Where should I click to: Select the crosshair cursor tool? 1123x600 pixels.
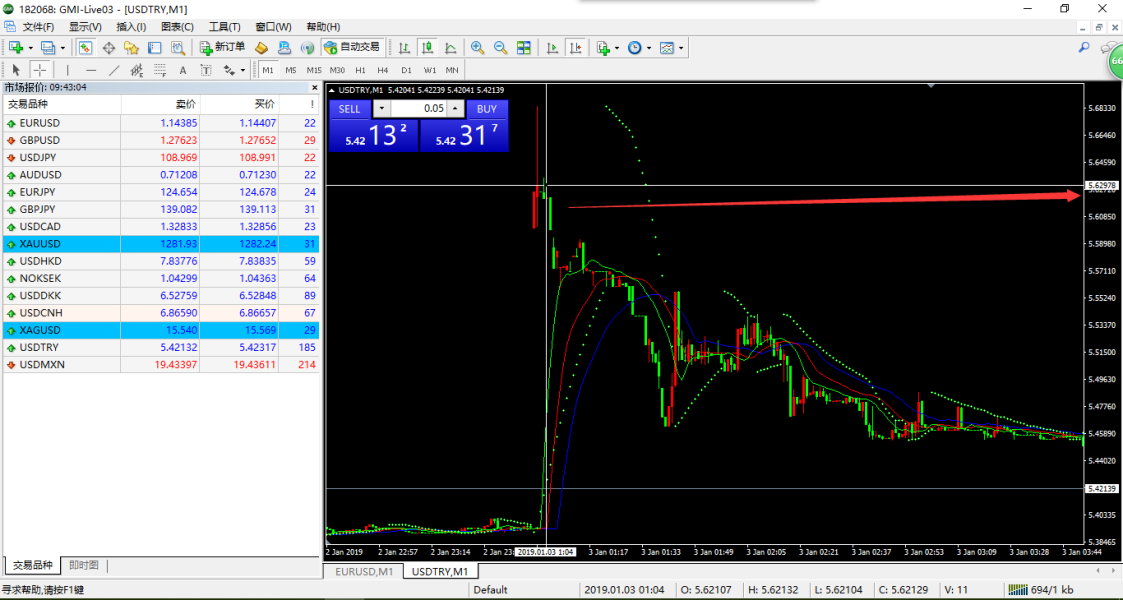(x=40, y=70)
